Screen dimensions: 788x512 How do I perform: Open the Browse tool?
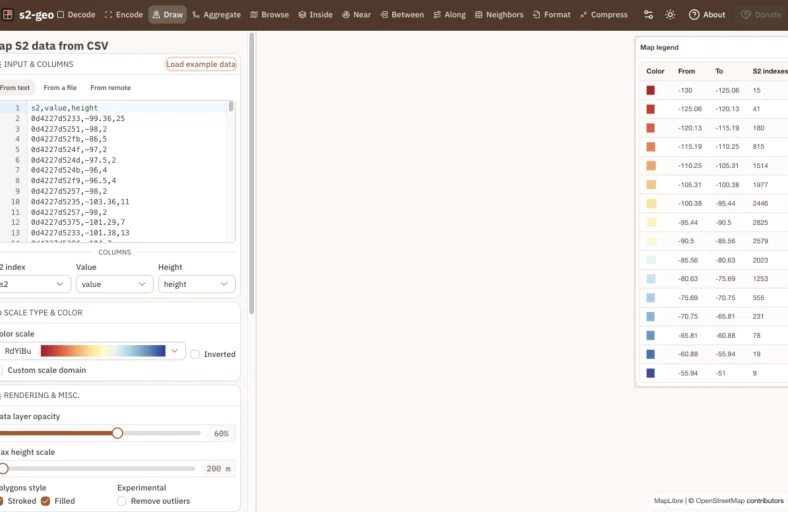pyautogui.click(x=269, y=15)
